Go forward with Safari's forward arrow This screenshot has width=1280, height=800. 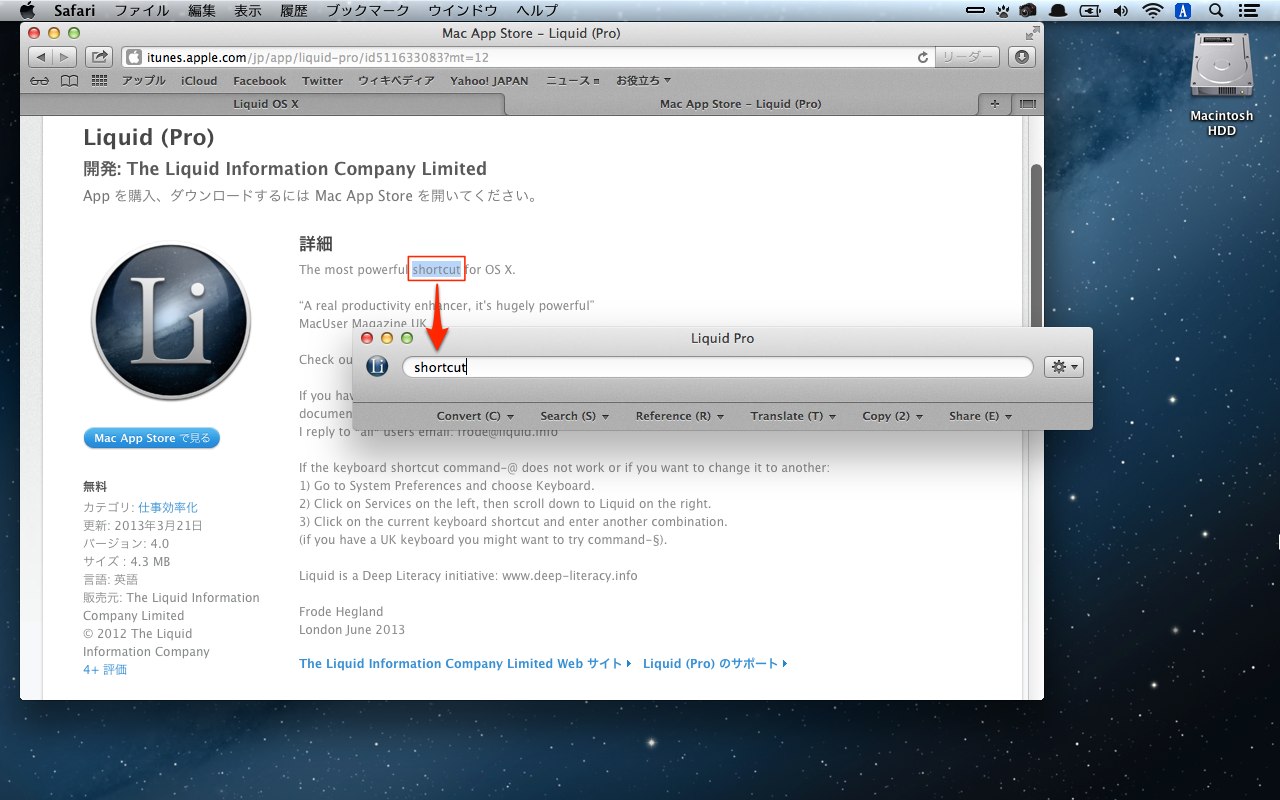click(x=65, y=57)
